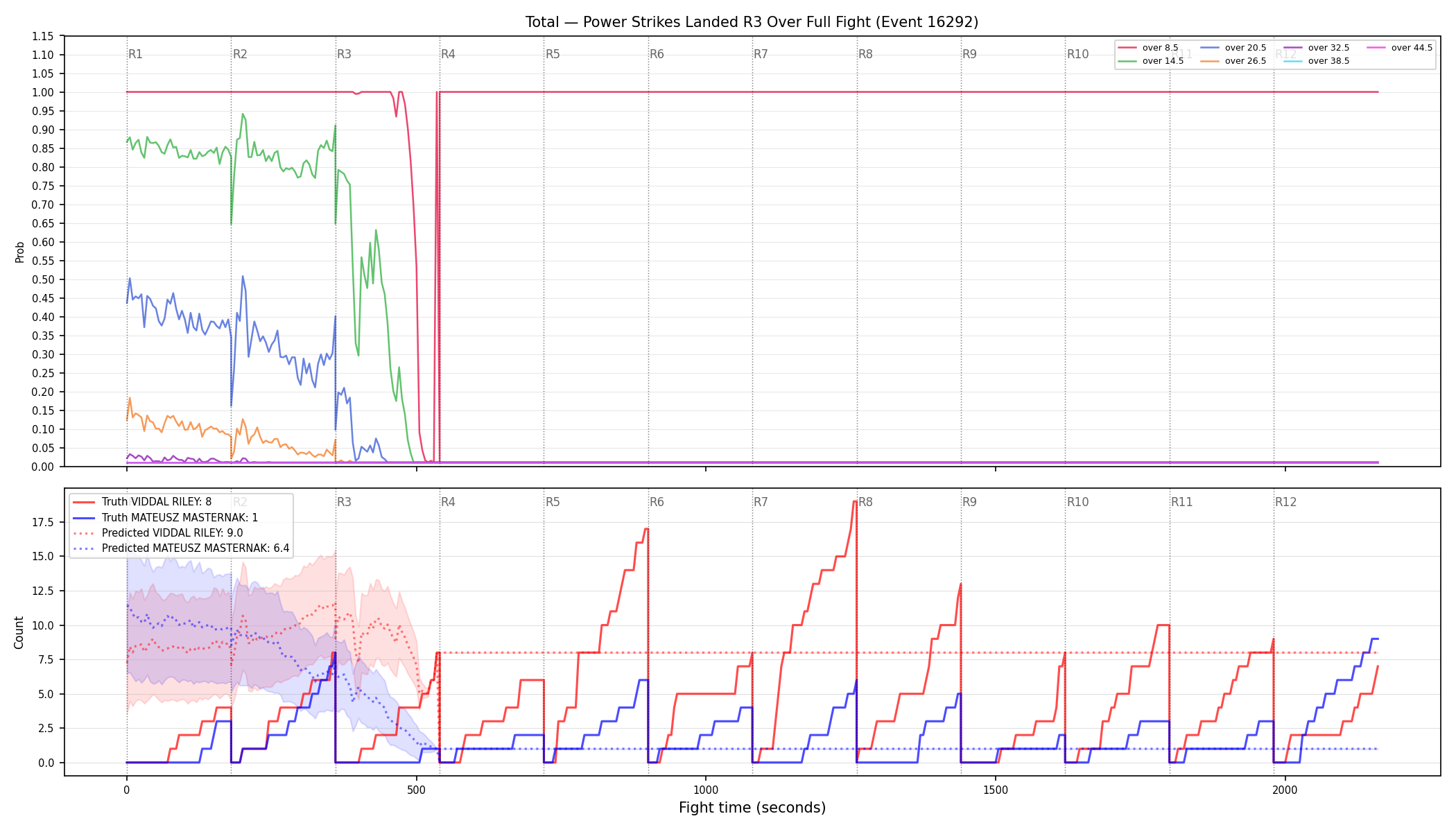Click 'Predicted MATEUSZ MASTERNAK: 6.4' legend entry

pos(180,548)
